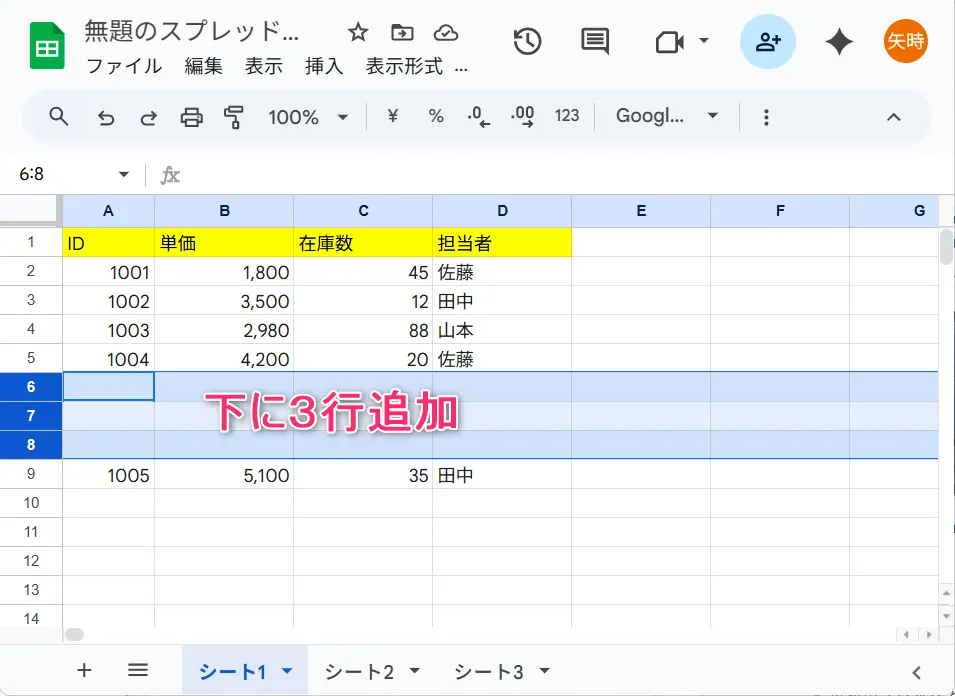Open the 100% zoom dropdown
955x696 pixels.
click(308, 117)
